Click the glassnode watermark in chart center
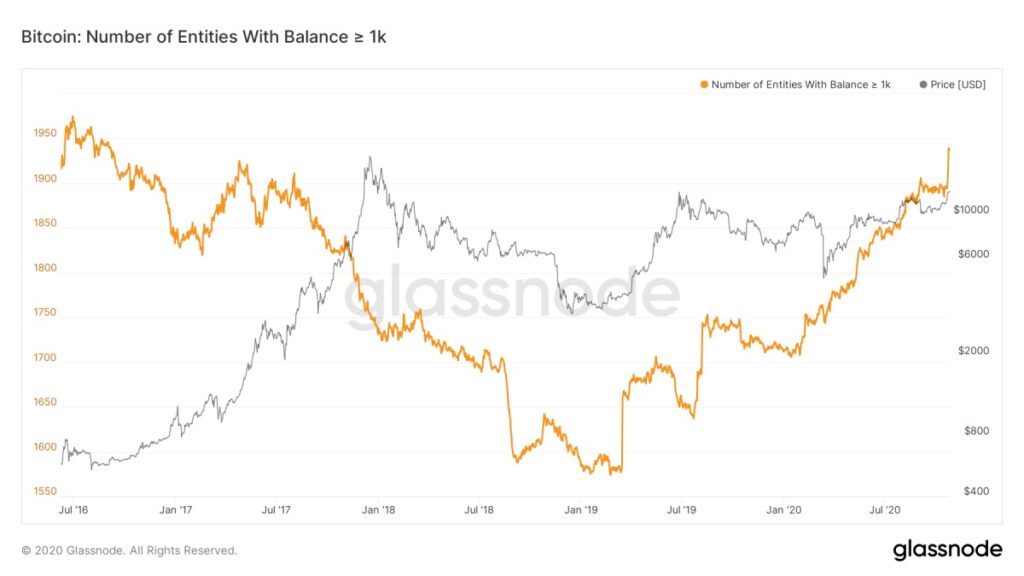Viewport: 1024px width, 576px height. pos(512,297)
